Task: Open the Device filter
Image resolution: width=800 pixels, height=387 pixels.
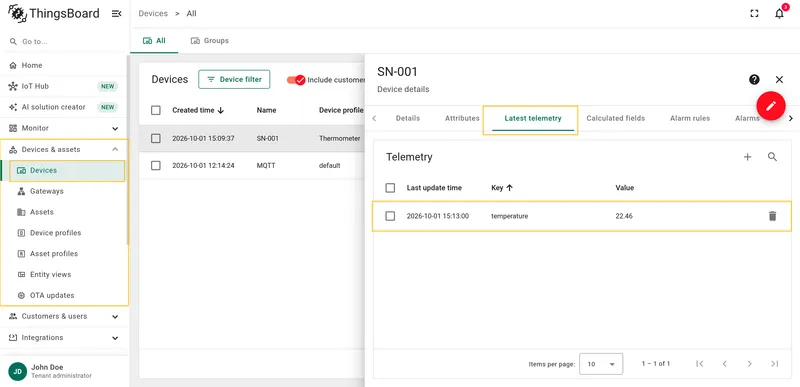Action: (x=234, y=80)
